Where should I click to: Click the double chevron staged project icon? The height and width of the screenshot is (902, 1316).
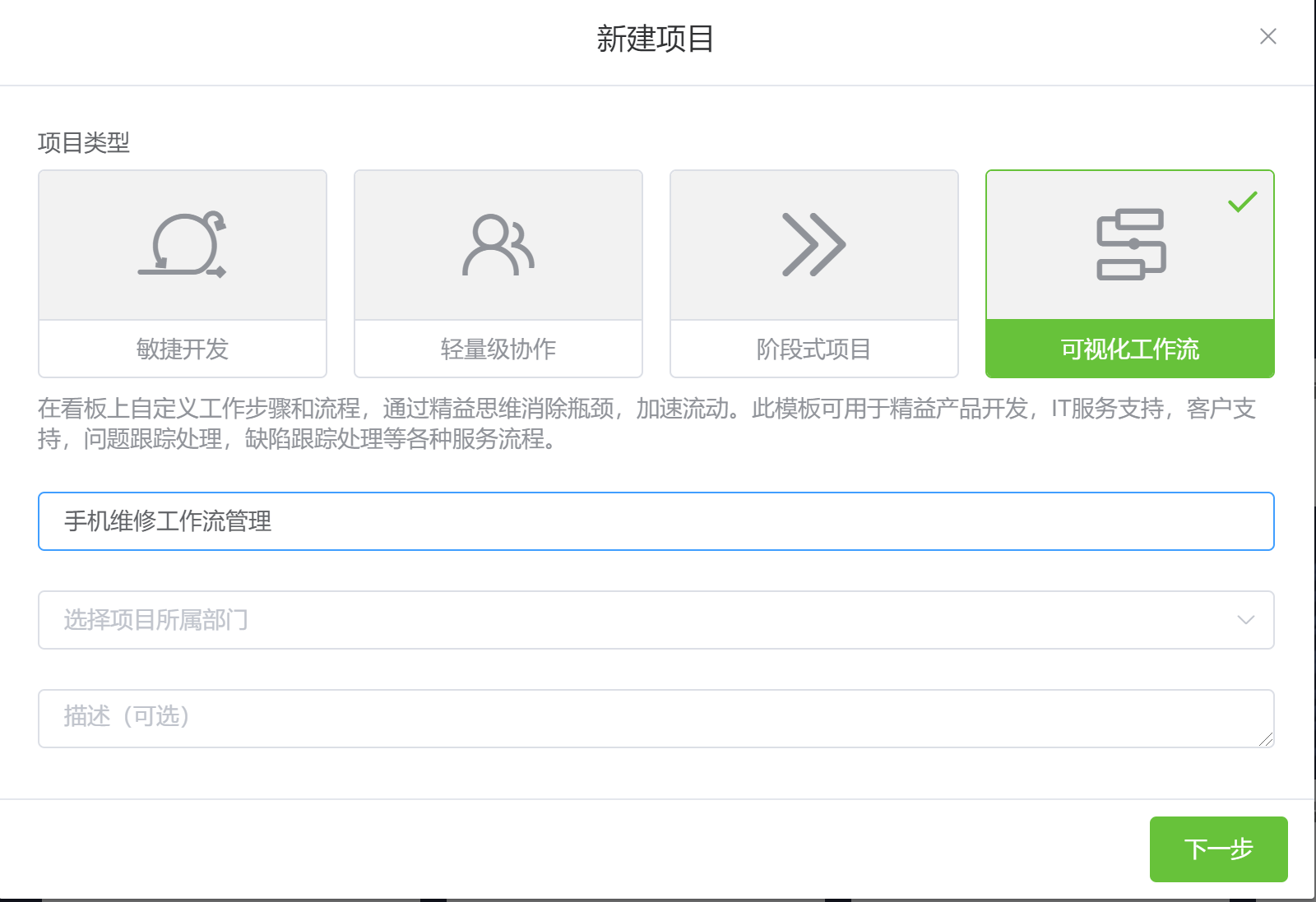813,244
